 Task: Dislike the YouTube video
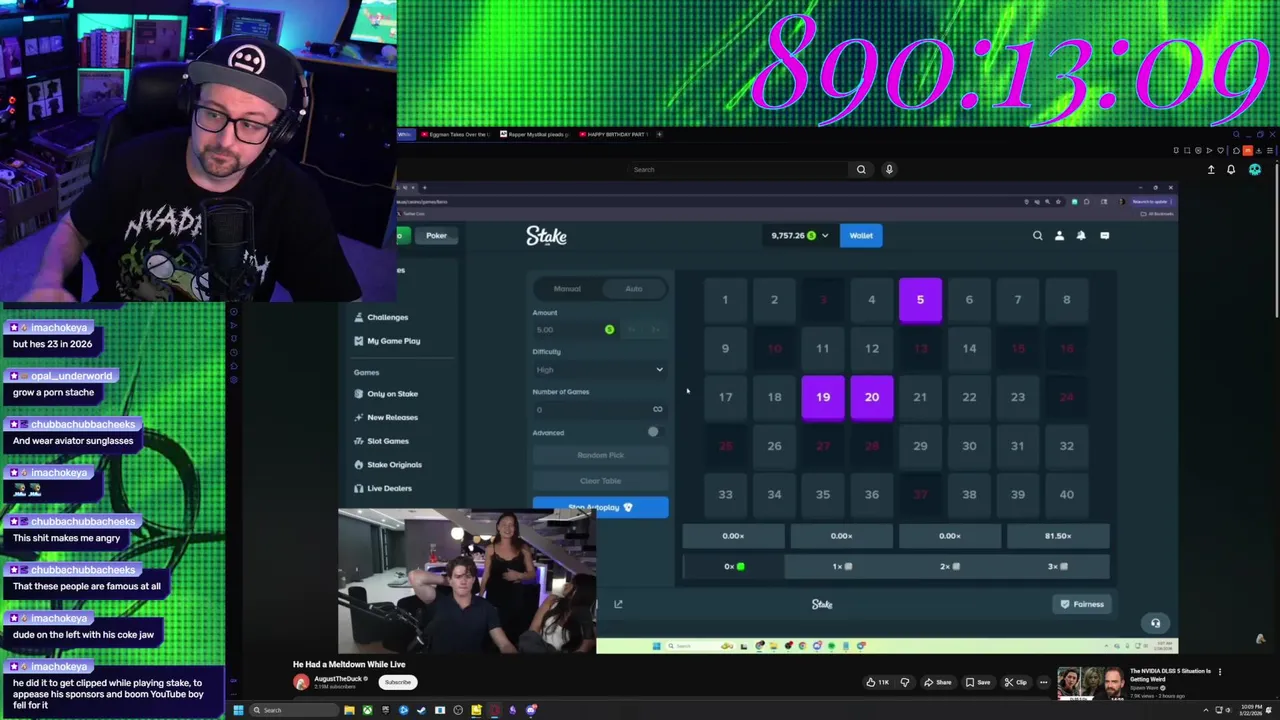[x=905, y=682]
